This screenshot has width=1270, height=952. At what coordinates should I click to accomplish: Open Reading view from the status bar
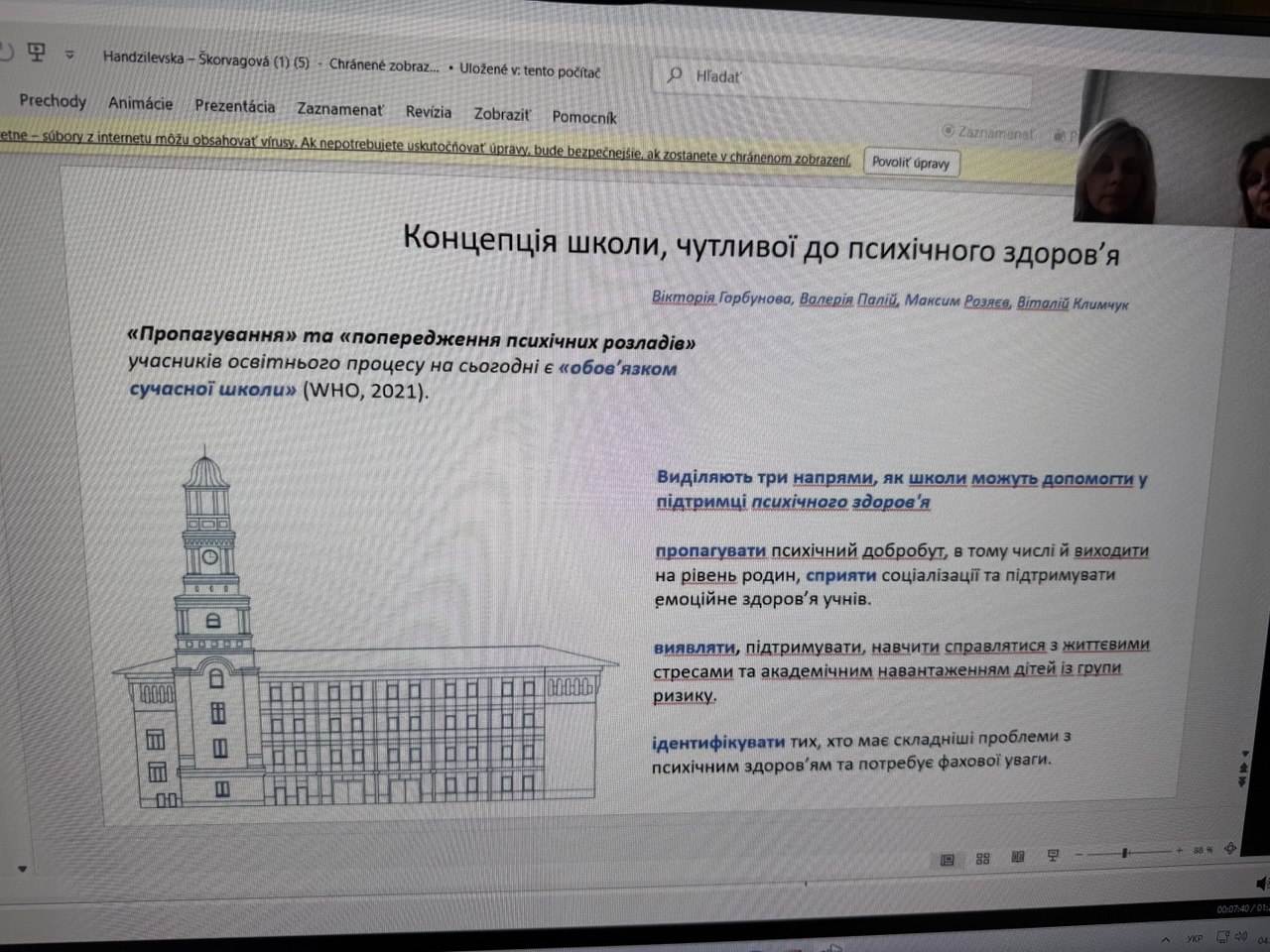[1018, 858]
